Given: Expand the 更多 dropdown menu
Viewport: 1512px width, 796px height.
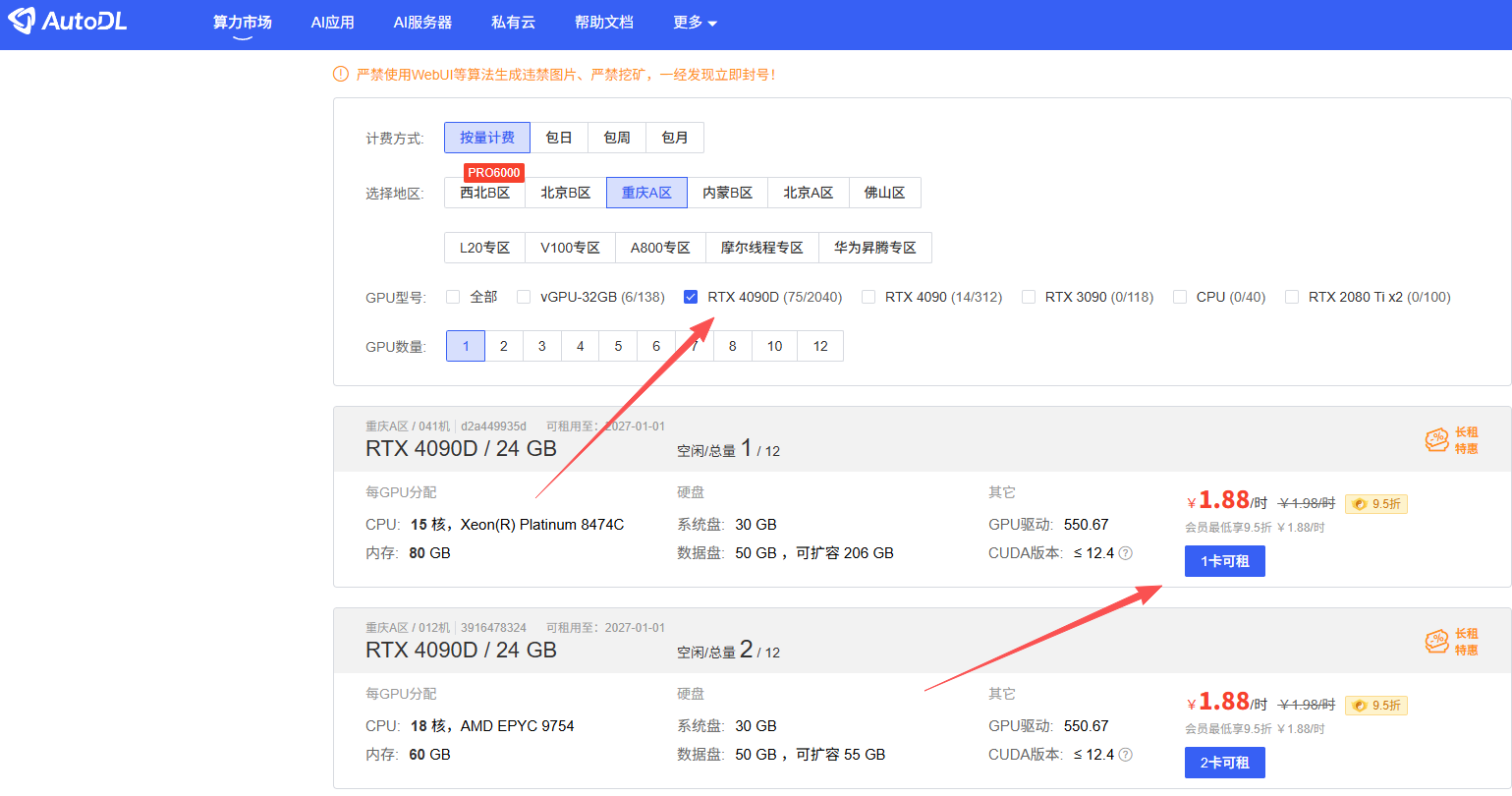Looking at the screenshot, I should point(695,23).
